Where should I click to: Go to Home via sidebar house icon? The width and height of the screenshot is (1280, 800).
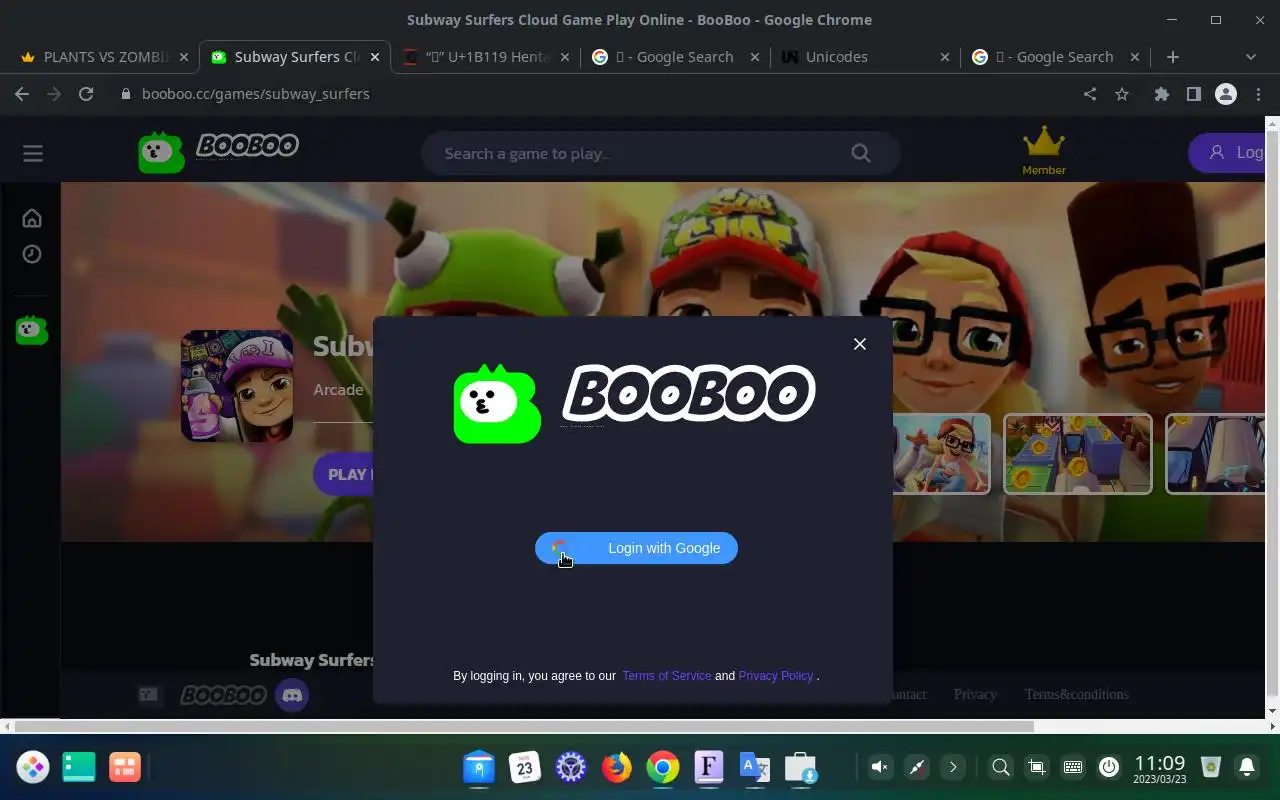(x=32, y=218)
